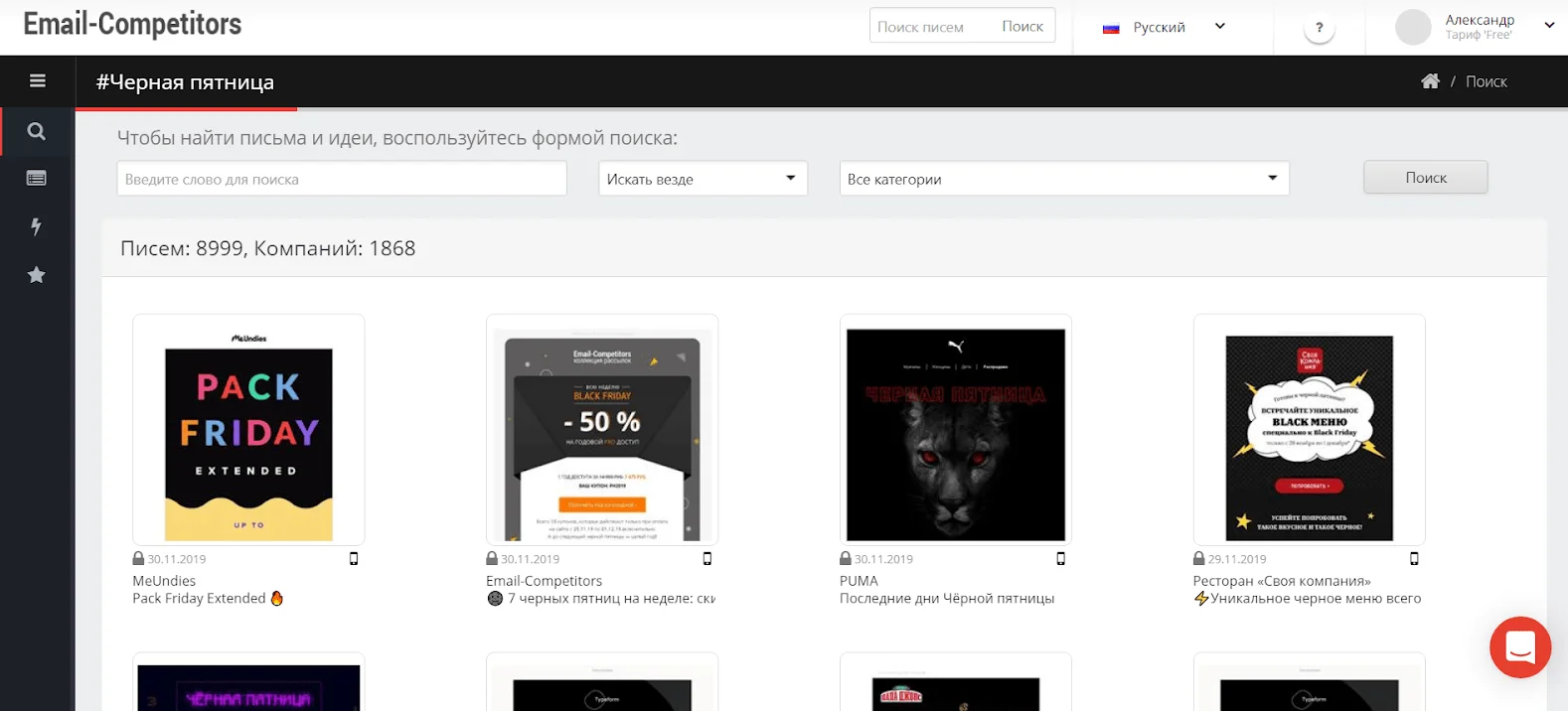Viewport: 1568px width, 711px height.
Task: Expand the Русский language dropdown
Action: [x=1220, y=27]
